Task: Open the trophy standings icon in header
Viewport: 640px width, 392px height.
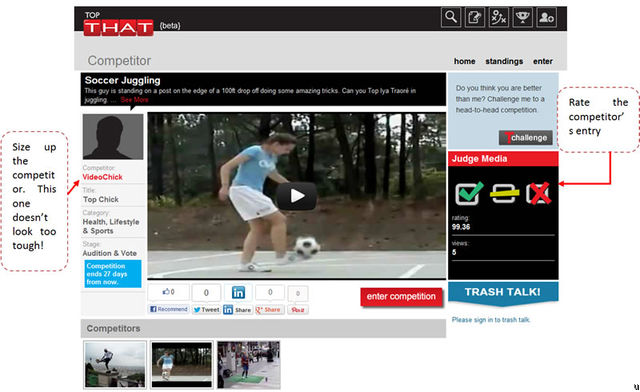Action: click(522, 18)
